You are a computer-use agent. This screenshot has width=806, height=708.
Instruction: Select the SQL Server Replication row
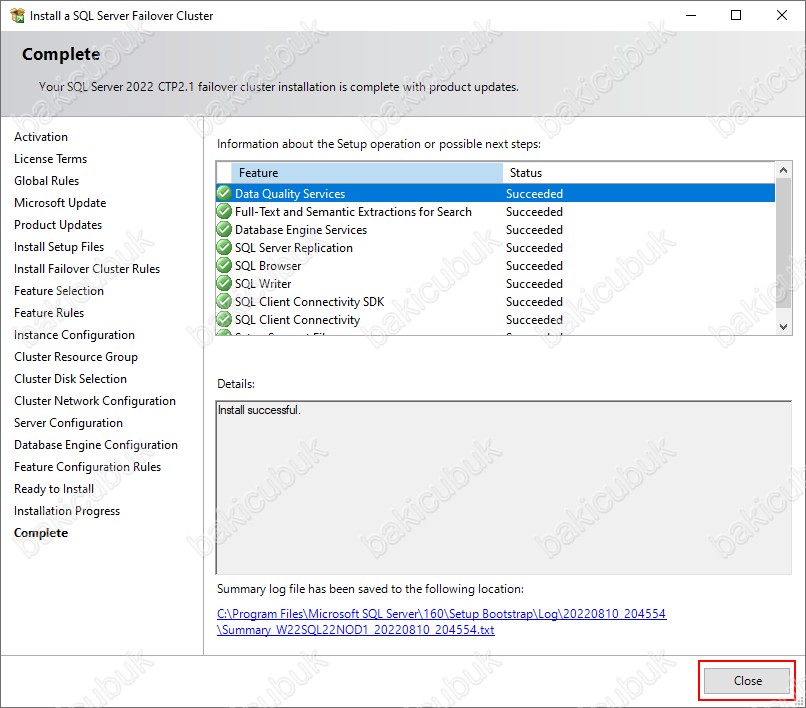(x=496, y=247)
